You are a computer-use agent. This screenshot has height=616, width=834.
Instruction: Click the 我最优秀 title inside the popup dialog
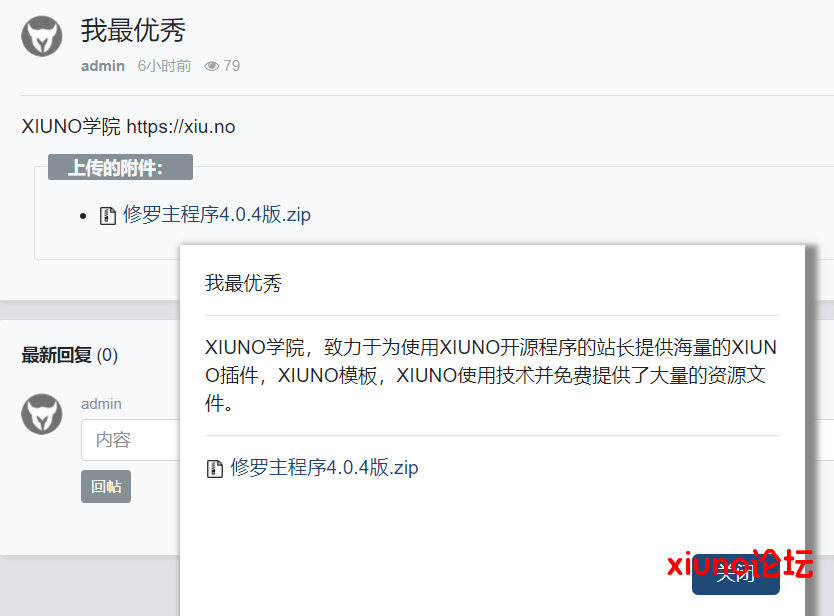[244, 283]
